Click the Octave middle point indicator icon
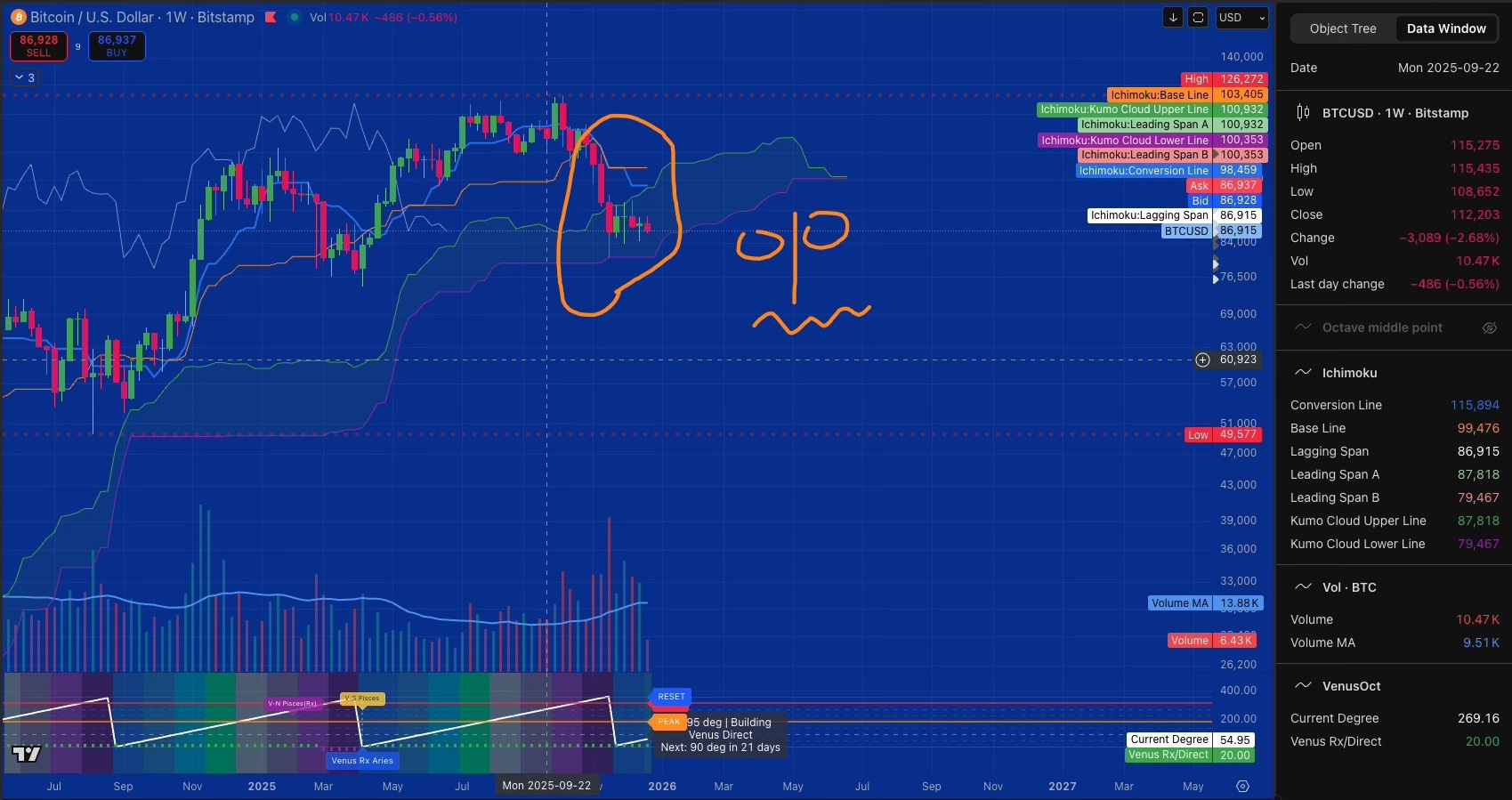 (x=1303, y=327)
